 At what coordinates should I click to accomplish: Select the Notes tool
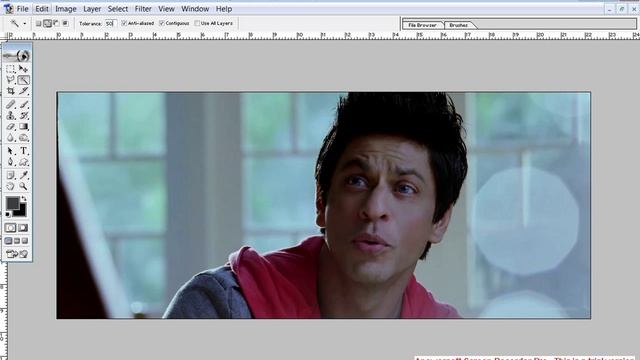[11, 176]
